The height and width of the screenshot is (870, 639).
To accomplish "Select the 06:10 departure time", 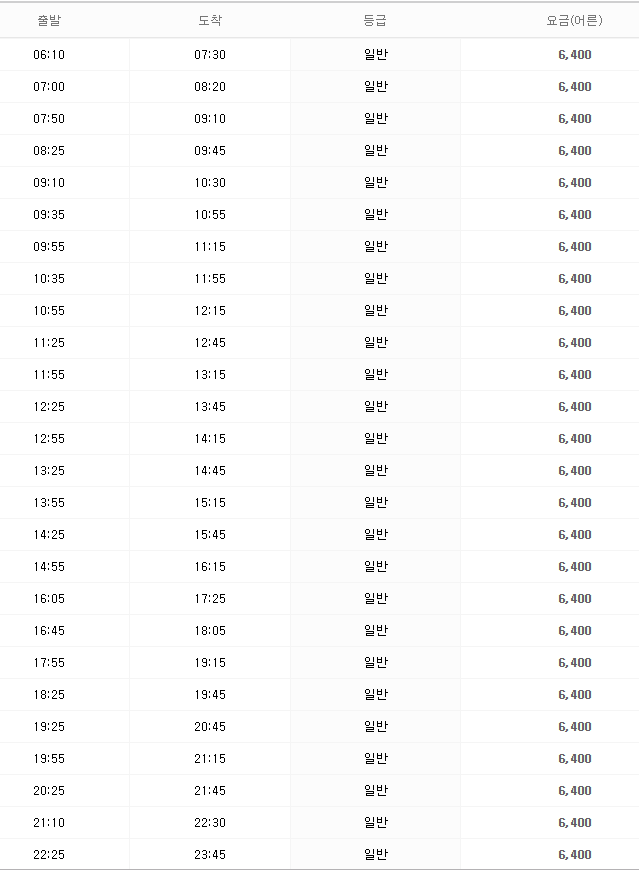I will (49, 54).
